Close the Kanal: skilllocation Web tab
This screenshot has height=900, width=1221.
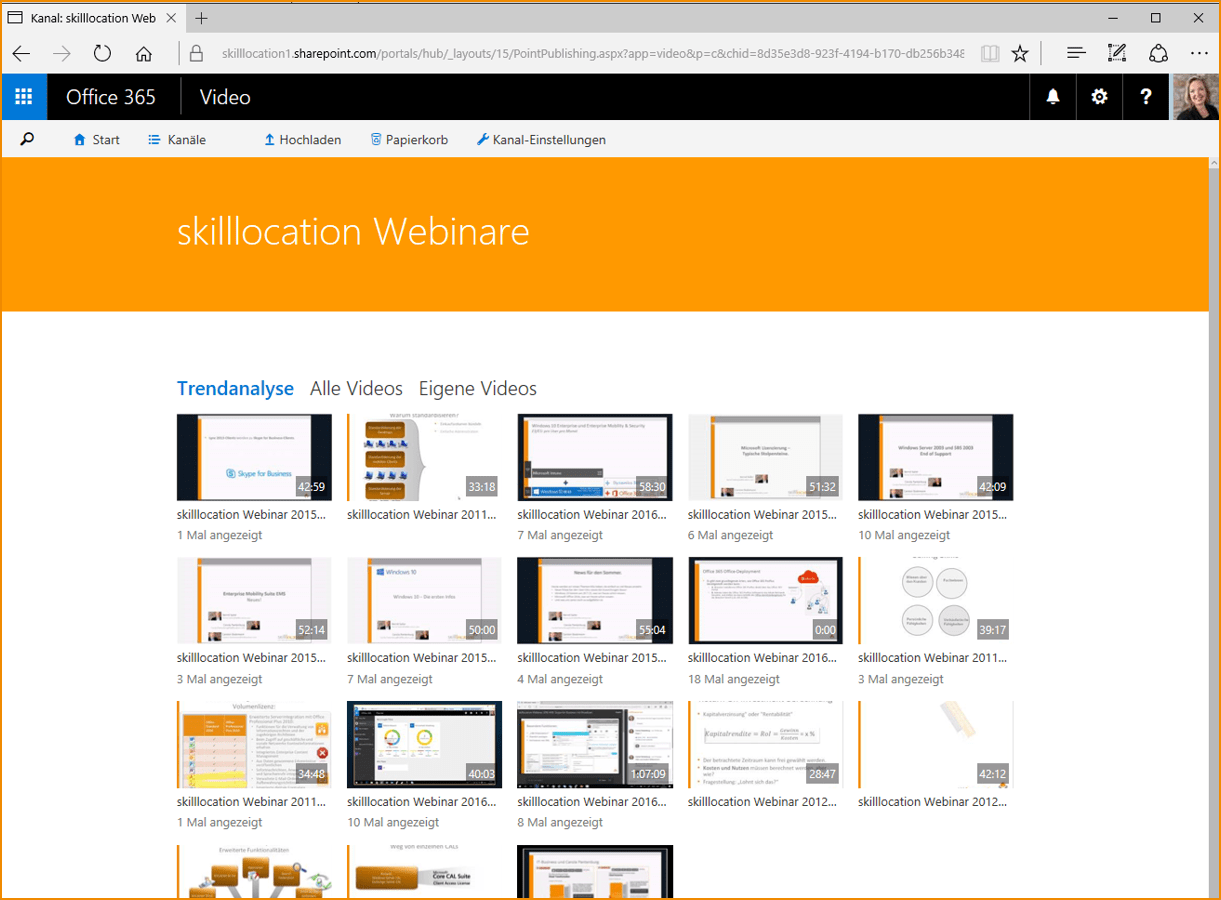(172, 18)
